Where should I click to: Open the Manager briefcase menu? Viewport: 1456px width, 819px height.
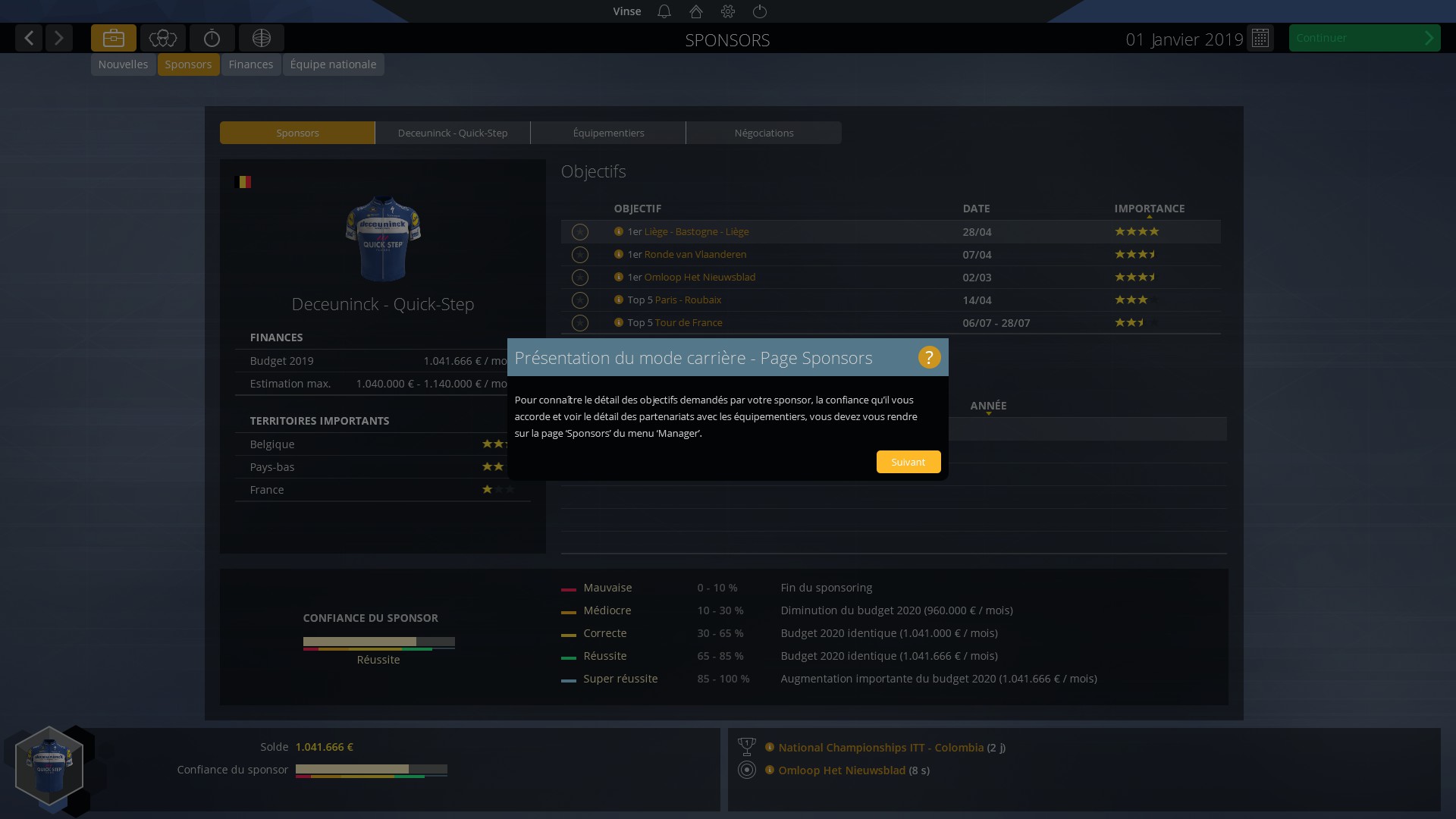click(x=114, y=38)
